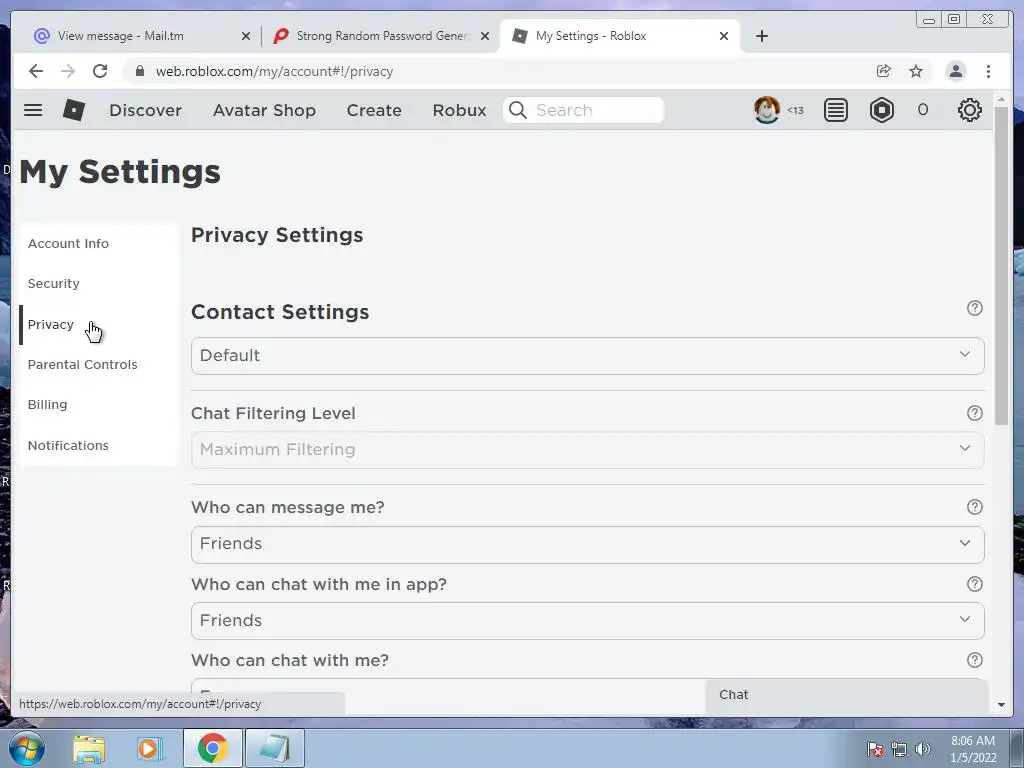Go back with browser back arrow
The image size is (1024, 768).
[x=36, y=71]
